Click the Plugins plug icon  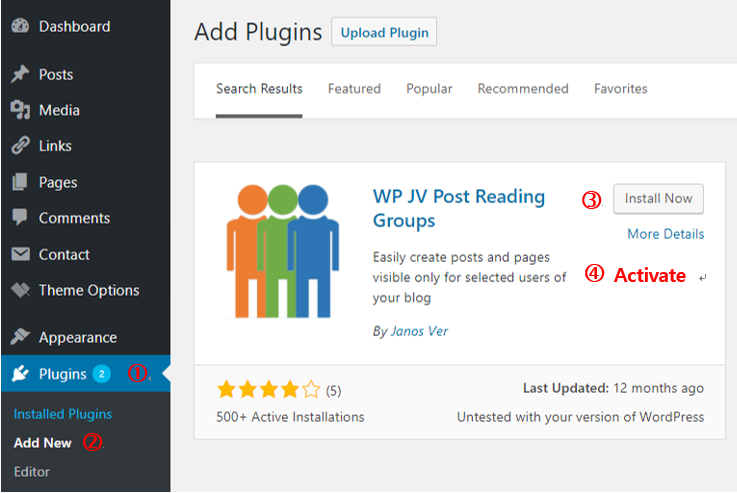20,373
